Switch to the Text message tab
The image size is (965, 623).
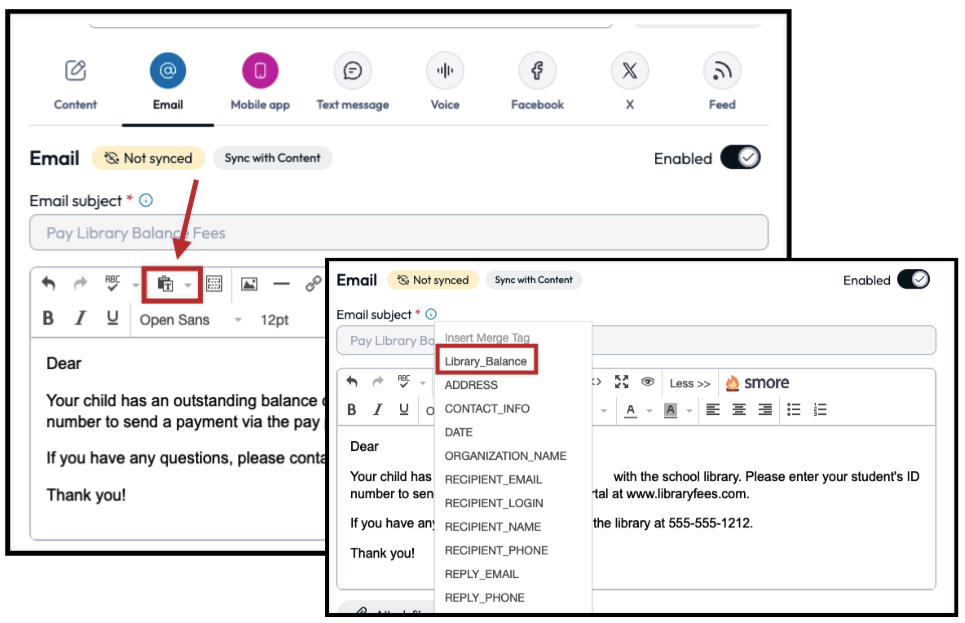[x=351, y=69]
